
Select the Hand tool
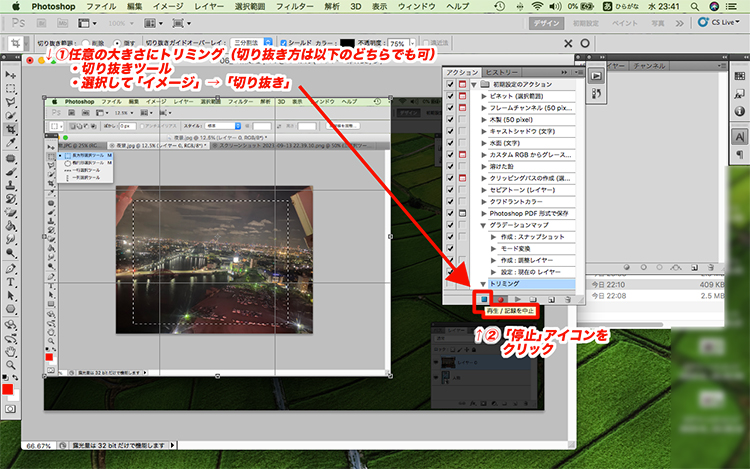(x=11, y=352)
